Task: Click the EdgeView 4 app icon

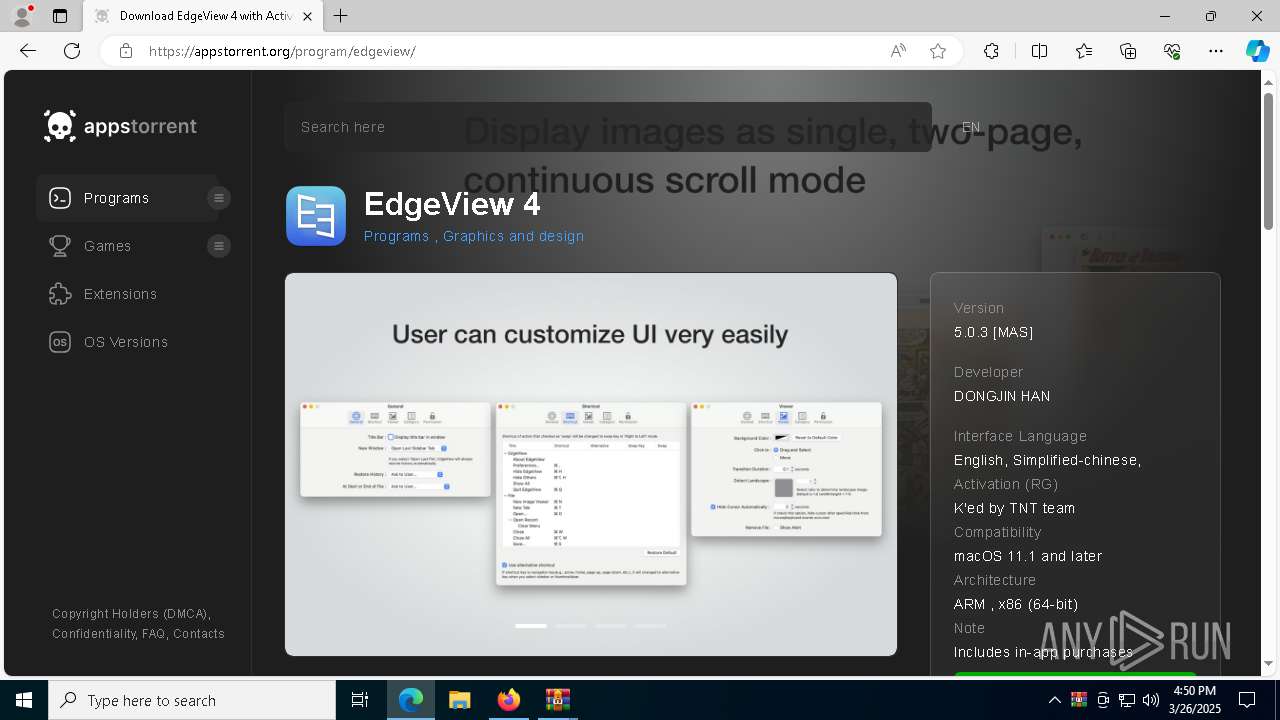Action: pos(316,216)
